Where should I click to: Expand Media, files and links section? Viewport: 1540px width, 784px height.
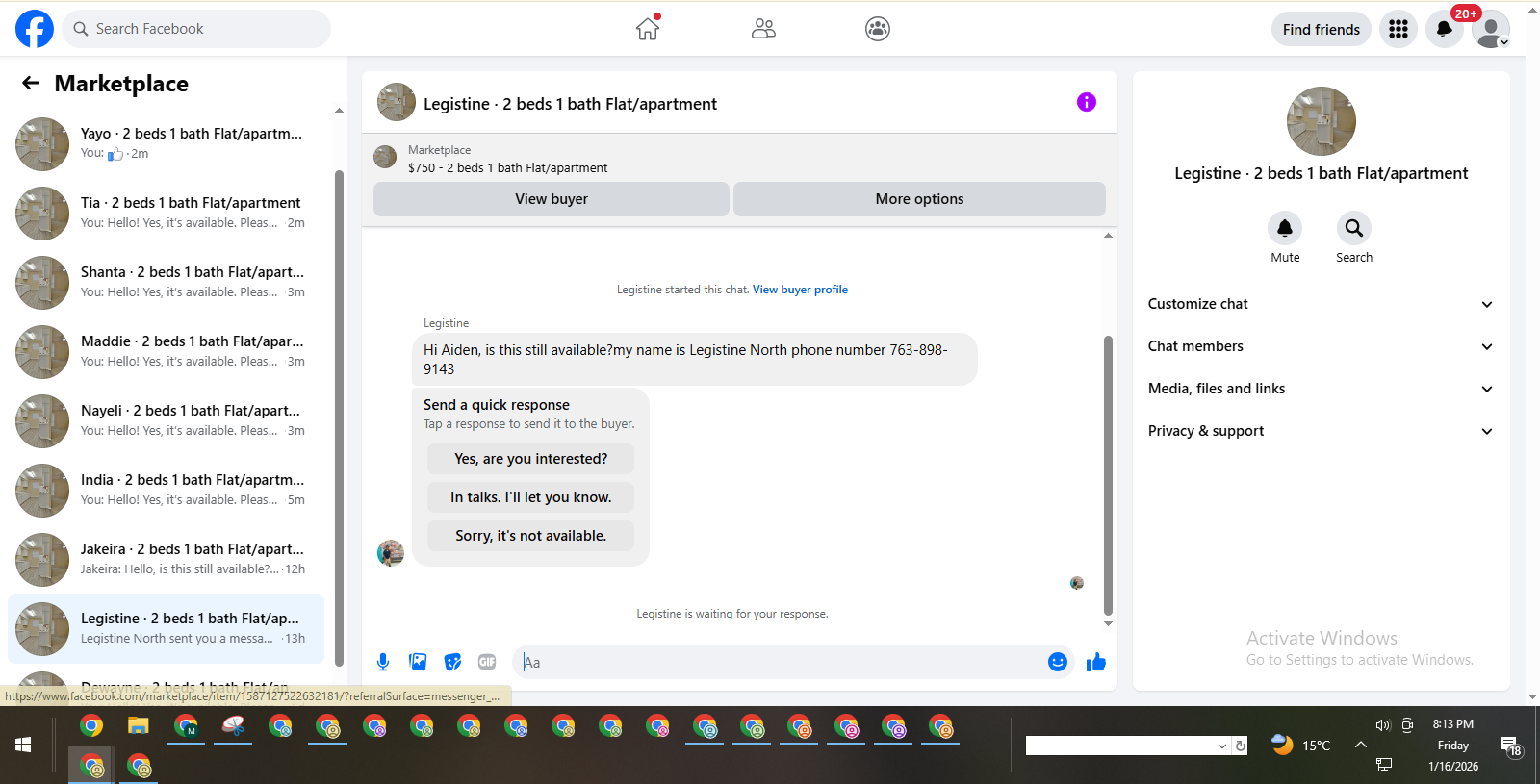coord(1321,389)
